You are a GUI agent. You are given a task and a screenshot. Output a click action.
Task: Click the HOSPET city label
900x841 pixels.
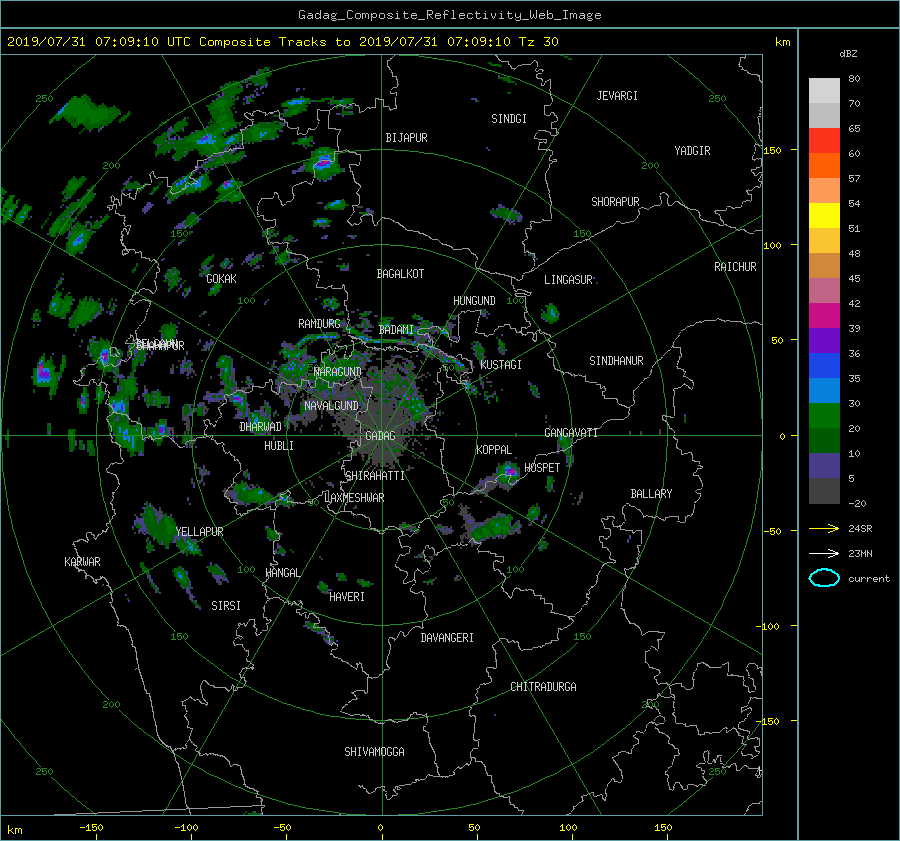[542, 468]
